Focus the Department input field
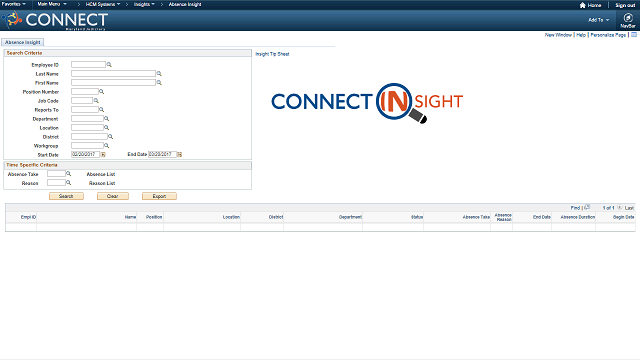The image size is (640, 360). 87,118
